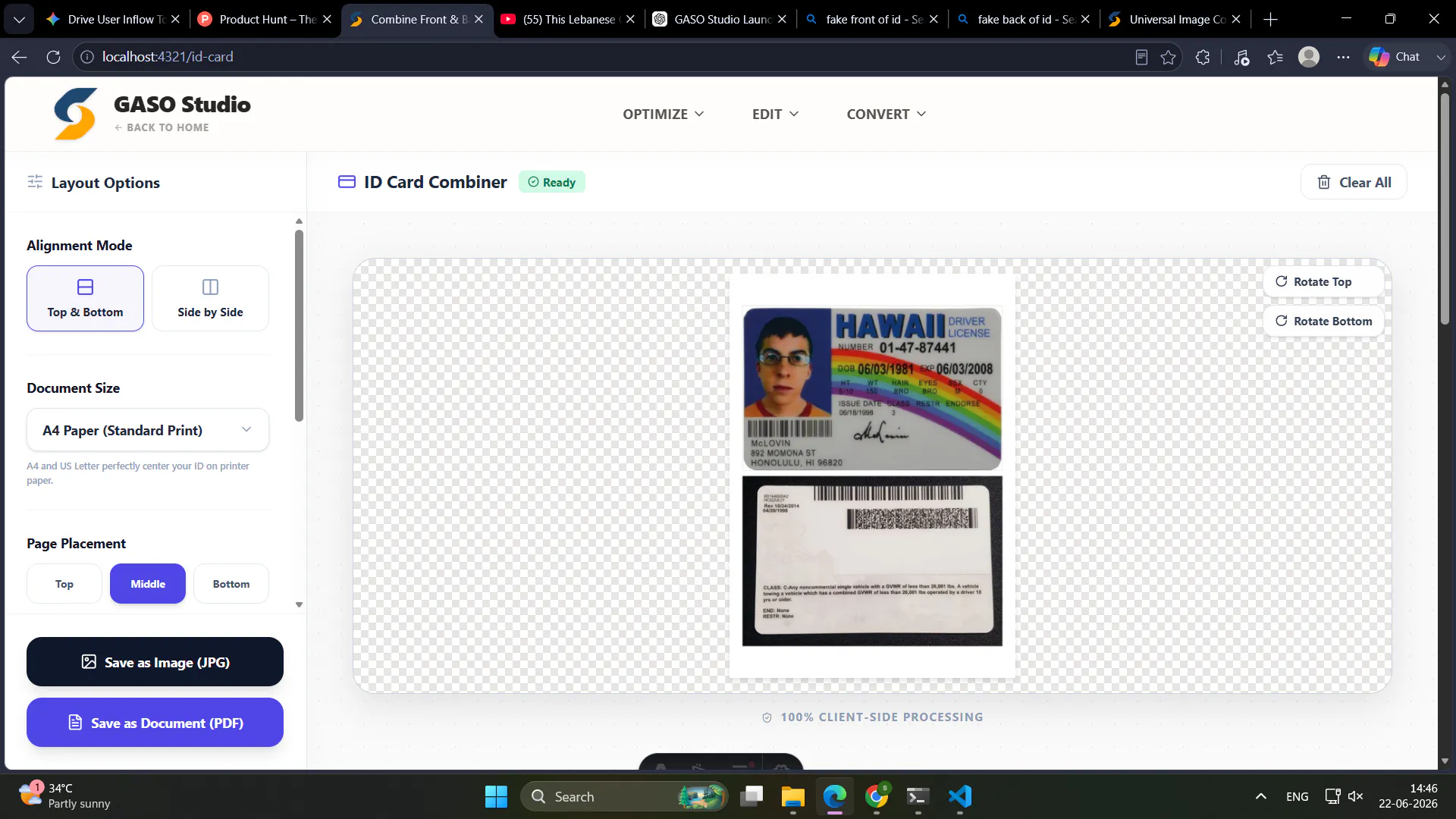Open Google Chrome from the taskbar
The image size is (1456, 819).
coord(877,796)
